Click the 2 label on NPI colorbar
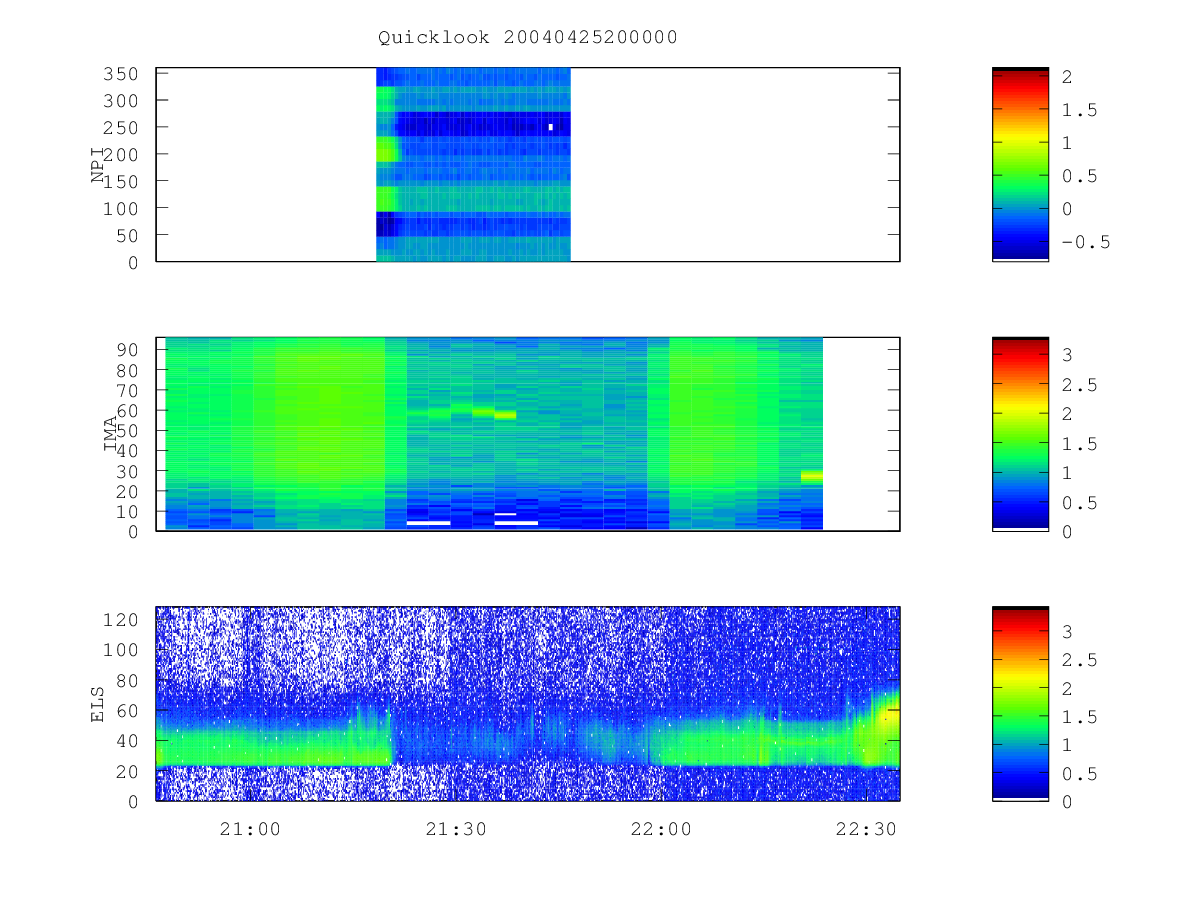The height and width of the screenshot is (900, 1200). (1067, 77)
